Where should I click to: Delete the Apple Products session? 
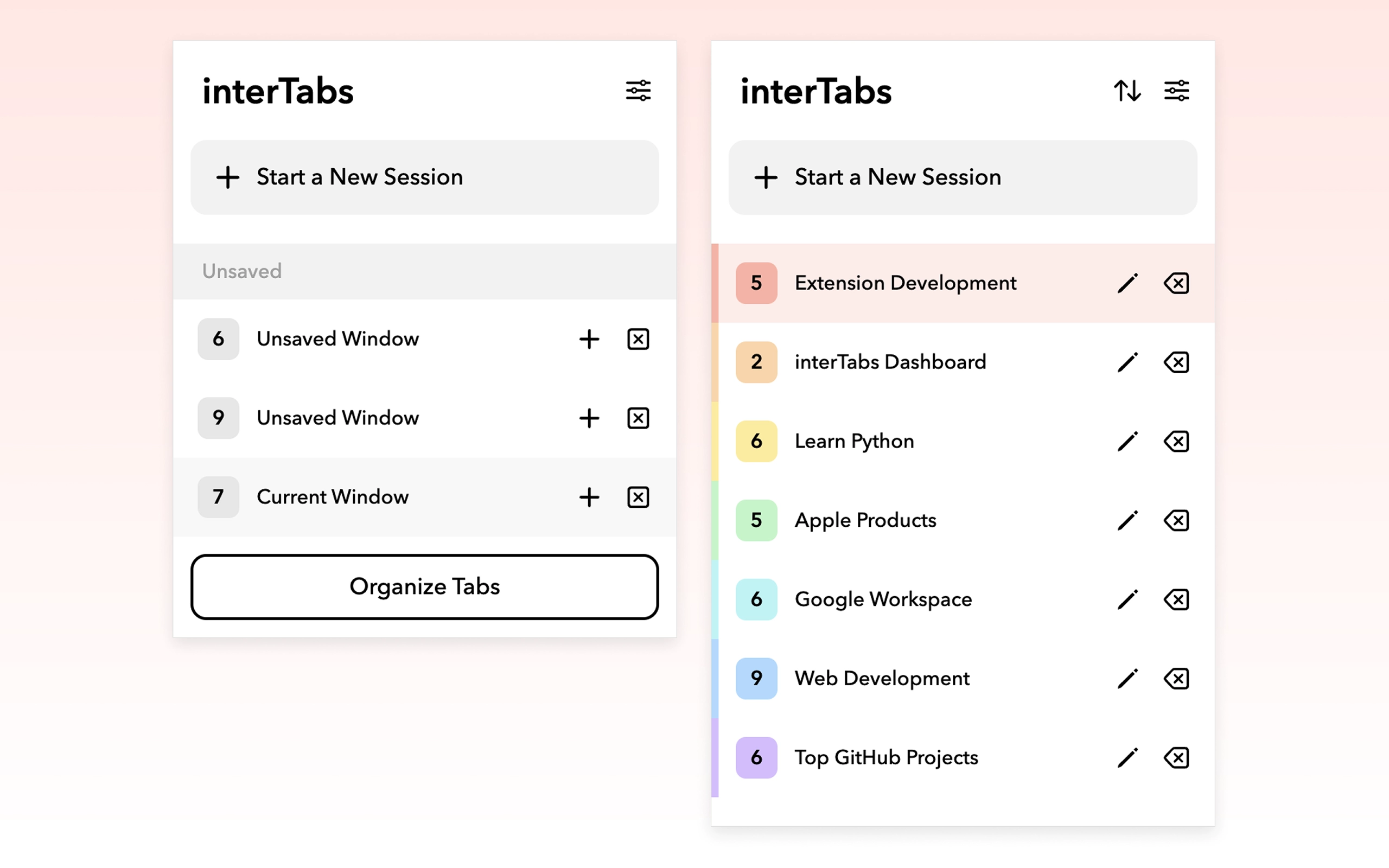1176,521
